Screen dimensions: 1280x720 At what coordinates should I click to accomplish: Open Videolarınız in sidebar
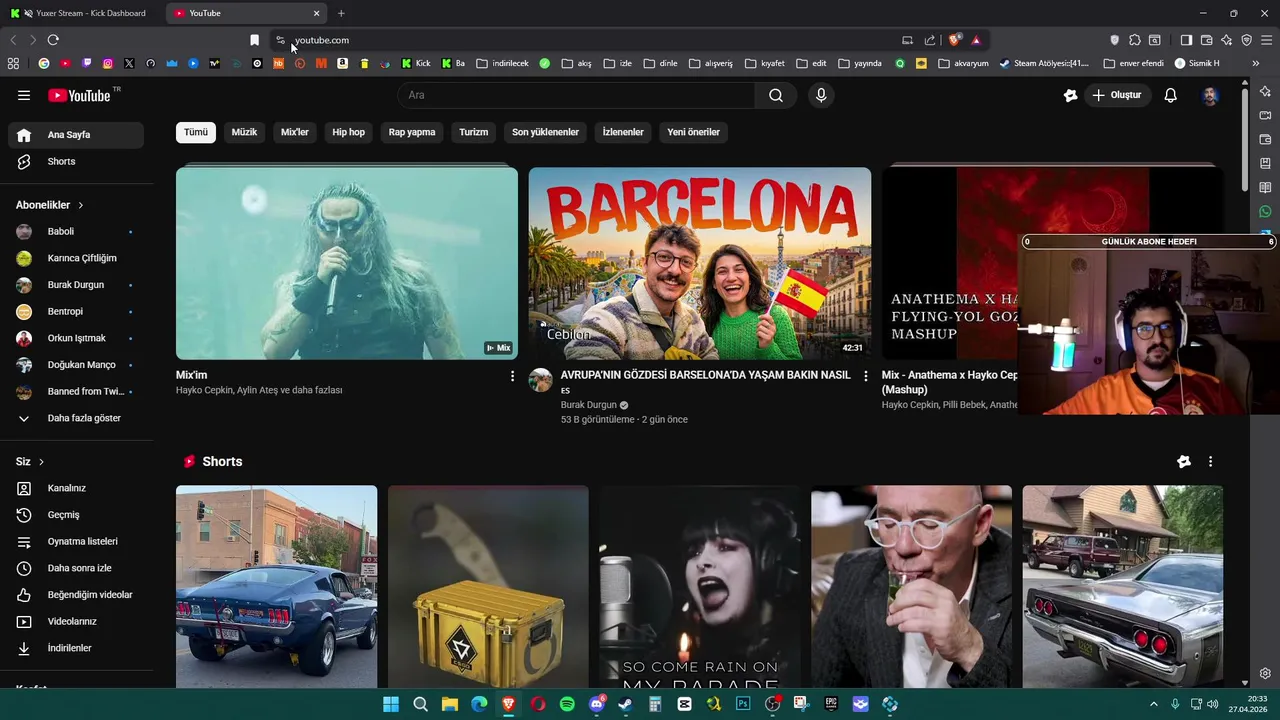(76, 621)
